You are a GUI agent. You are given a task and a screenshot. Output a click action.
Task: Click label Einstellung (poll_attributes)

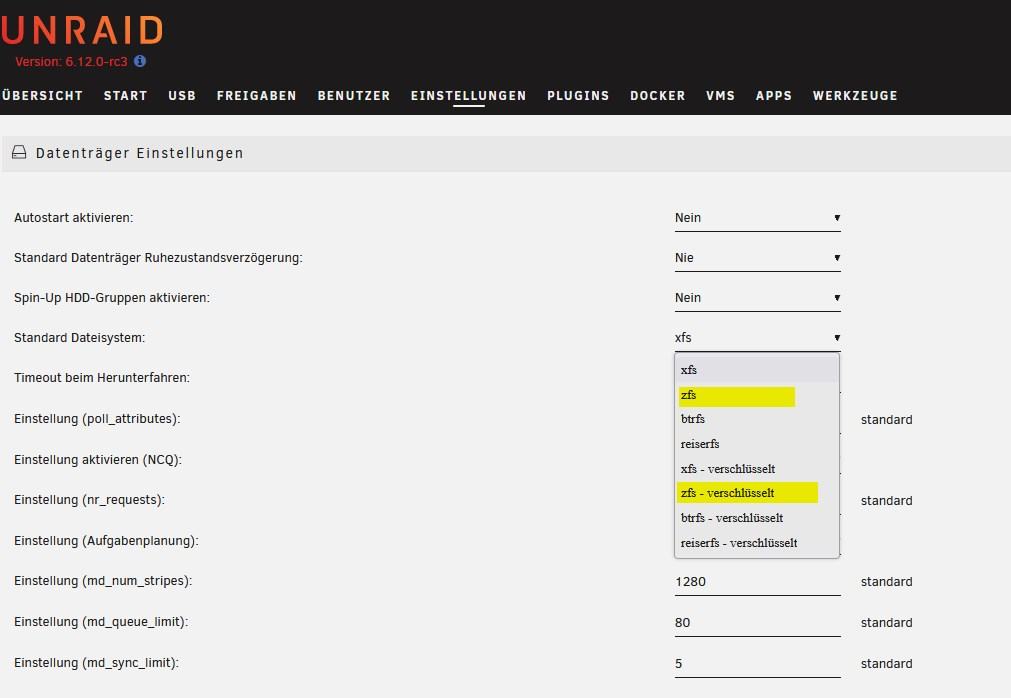97,419
